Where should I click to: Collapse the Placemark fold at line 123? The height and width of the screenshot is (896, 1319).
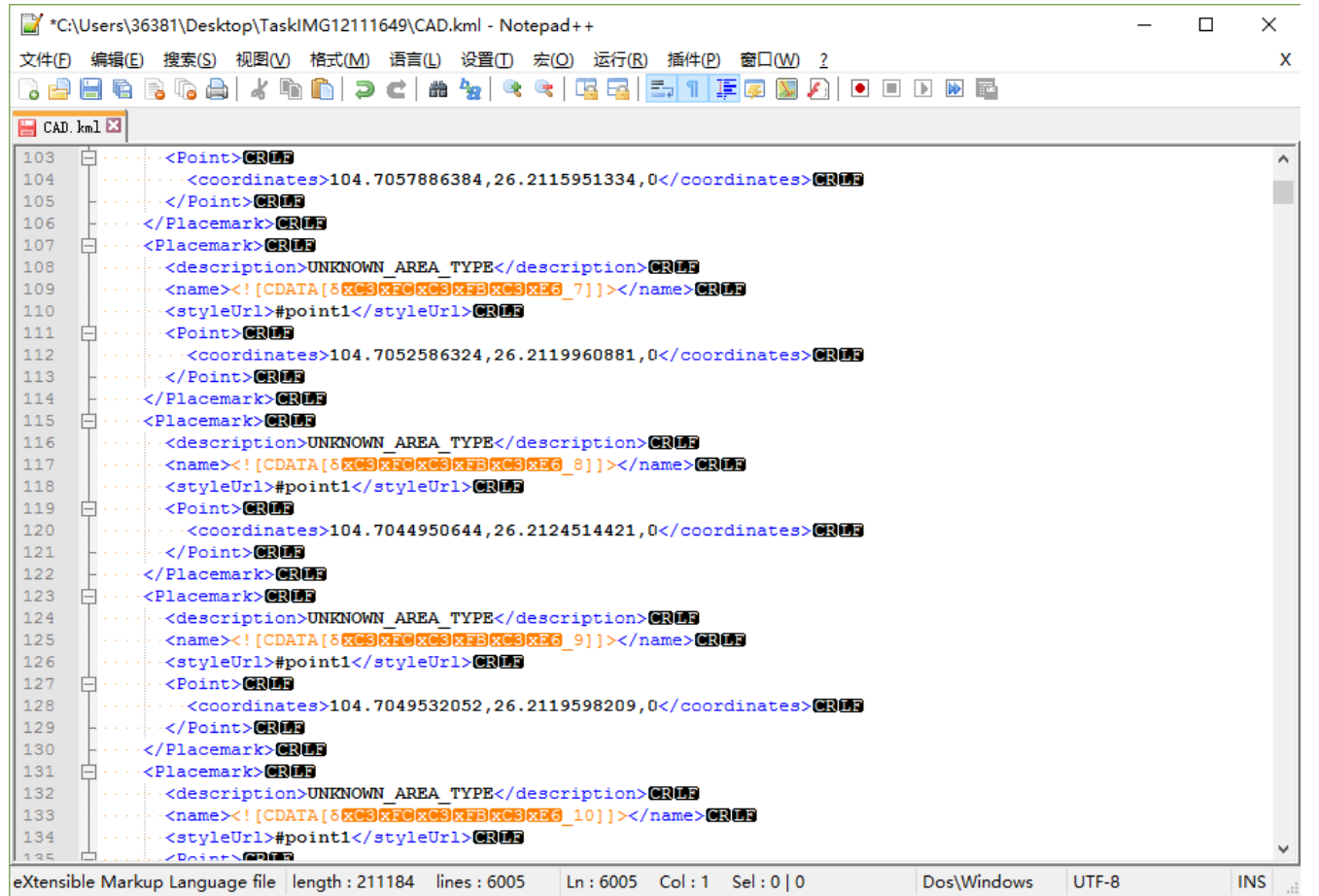click(x=88, y=596)
